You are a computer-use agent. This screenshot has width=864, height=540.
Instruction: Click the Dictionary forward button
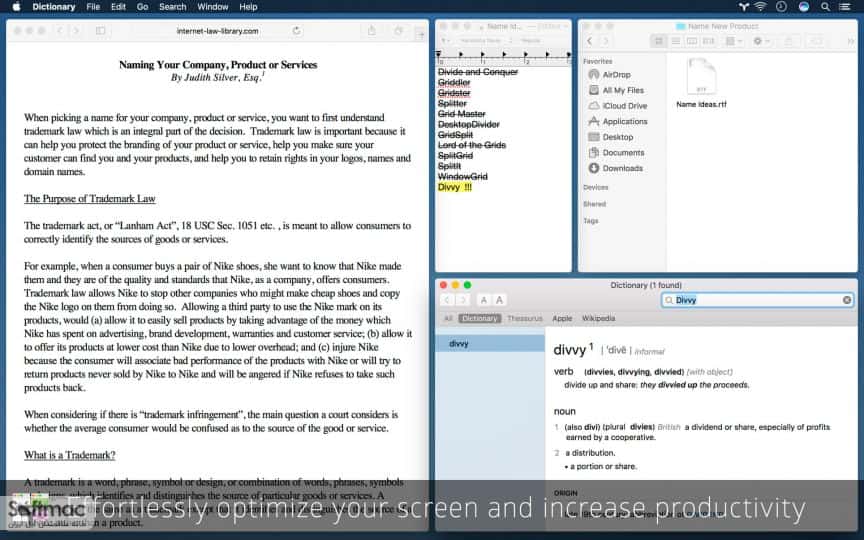click(x=462, y=300)
